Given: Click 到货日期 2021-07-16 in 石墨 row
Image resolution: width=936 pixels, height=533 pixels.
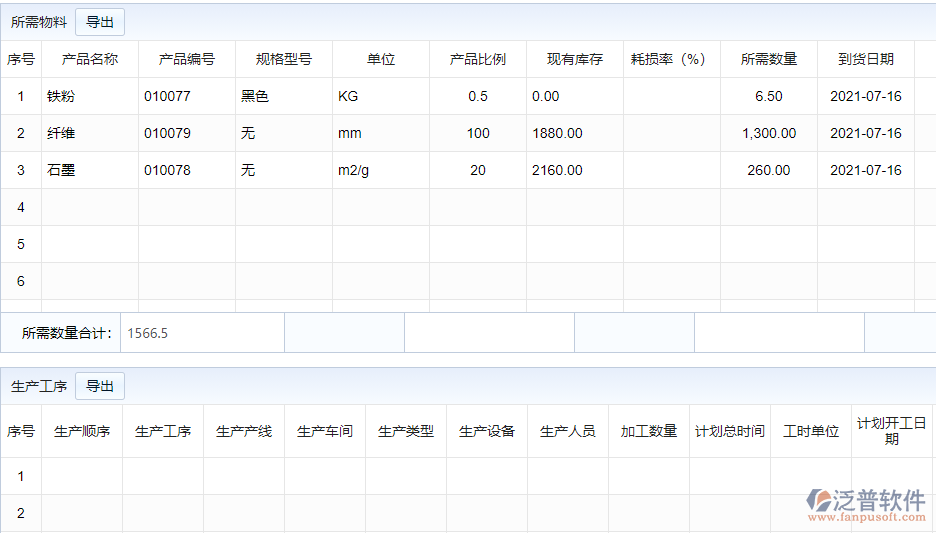Looking at the screenshot, I should [865, 170].
